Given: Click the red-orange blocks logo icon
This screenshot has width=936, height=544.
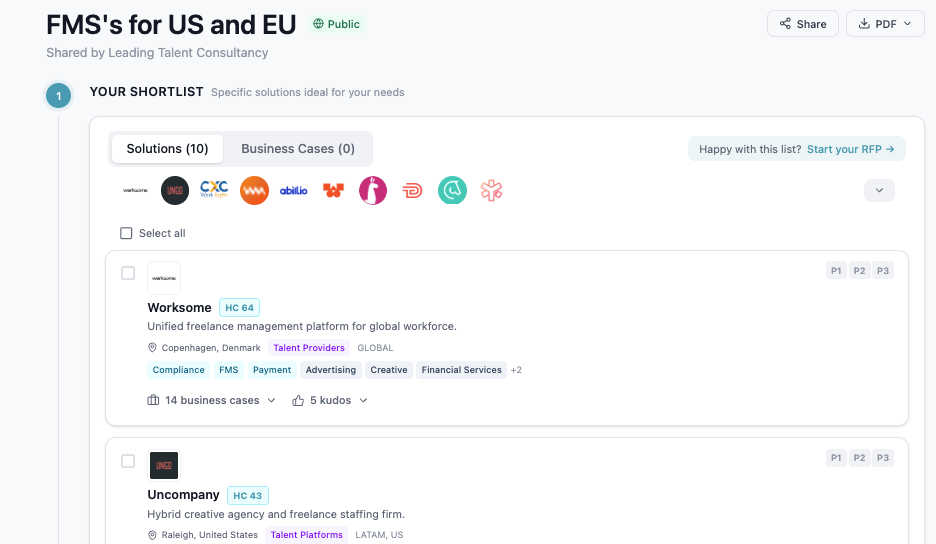Looking at the screenshot, I should [x=333, y=190].
